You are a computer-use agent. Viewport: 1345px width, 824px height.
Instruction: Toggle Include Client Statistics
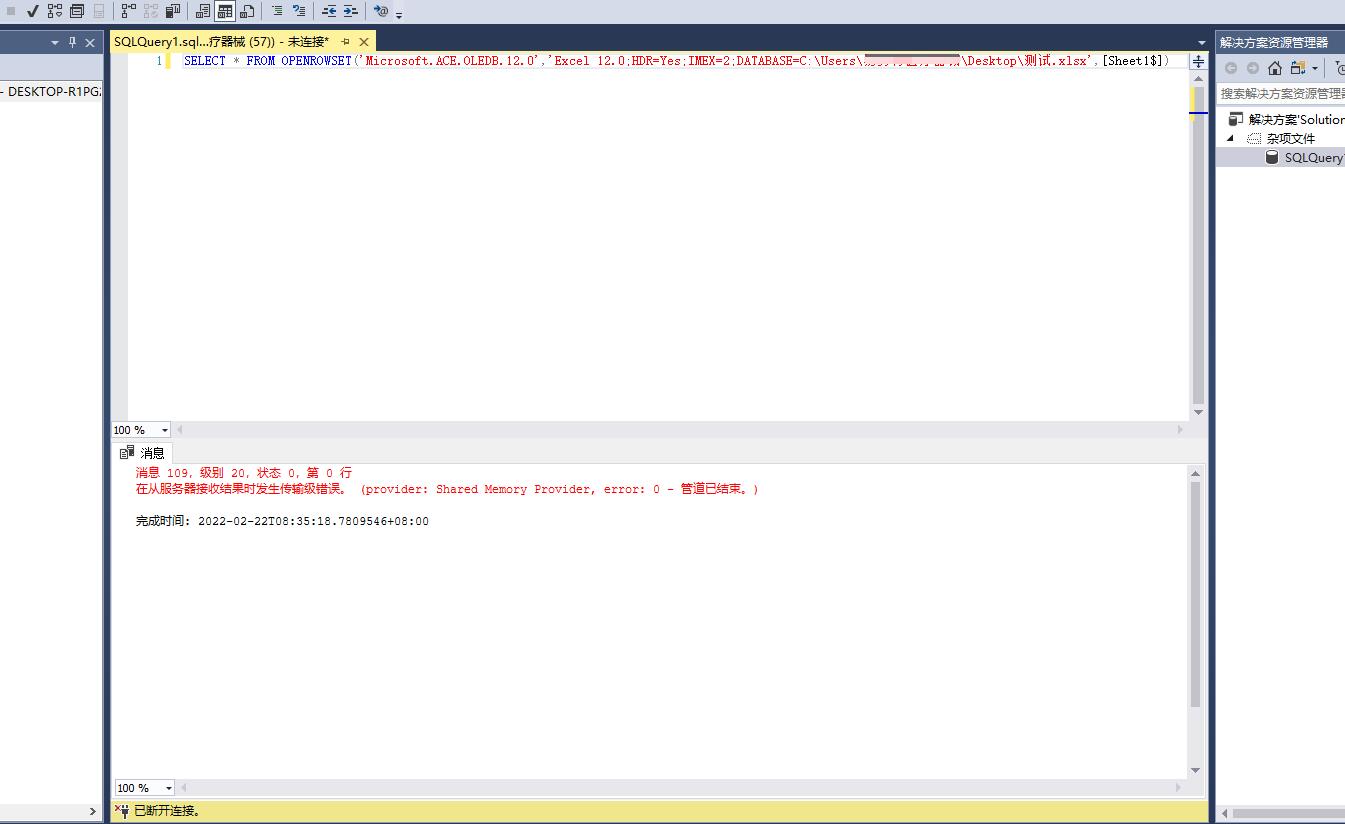(x=171, y=11)
